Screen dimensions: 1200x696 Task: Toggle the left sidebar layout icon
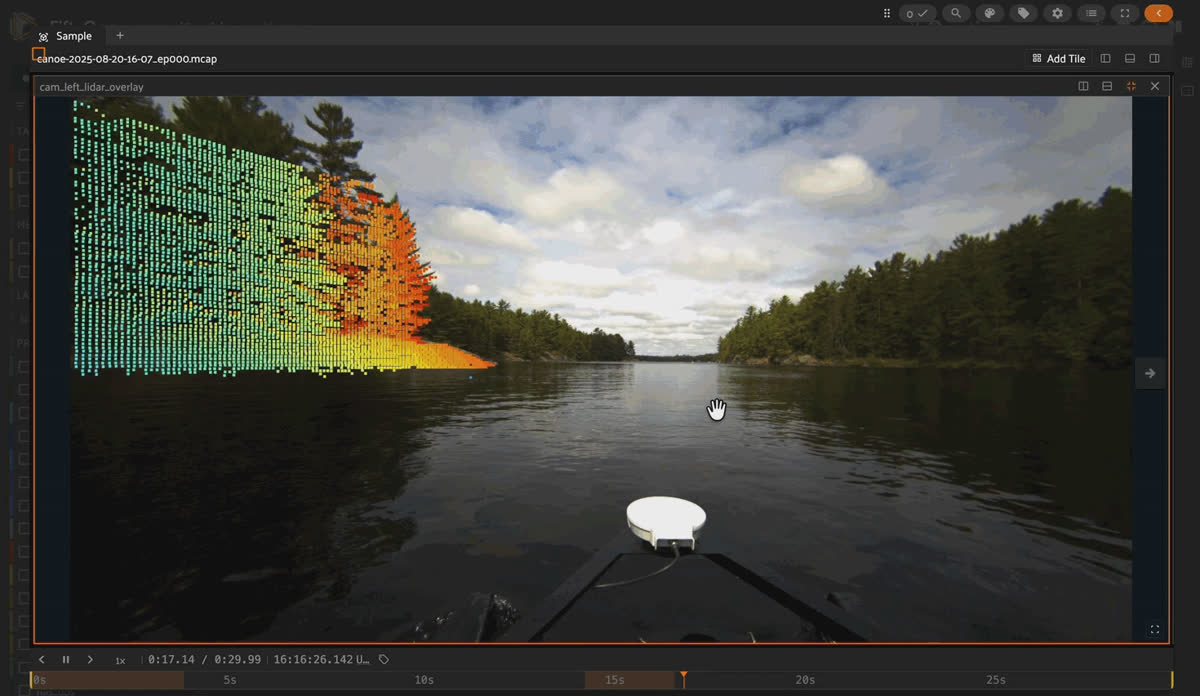click(1105, 59)
